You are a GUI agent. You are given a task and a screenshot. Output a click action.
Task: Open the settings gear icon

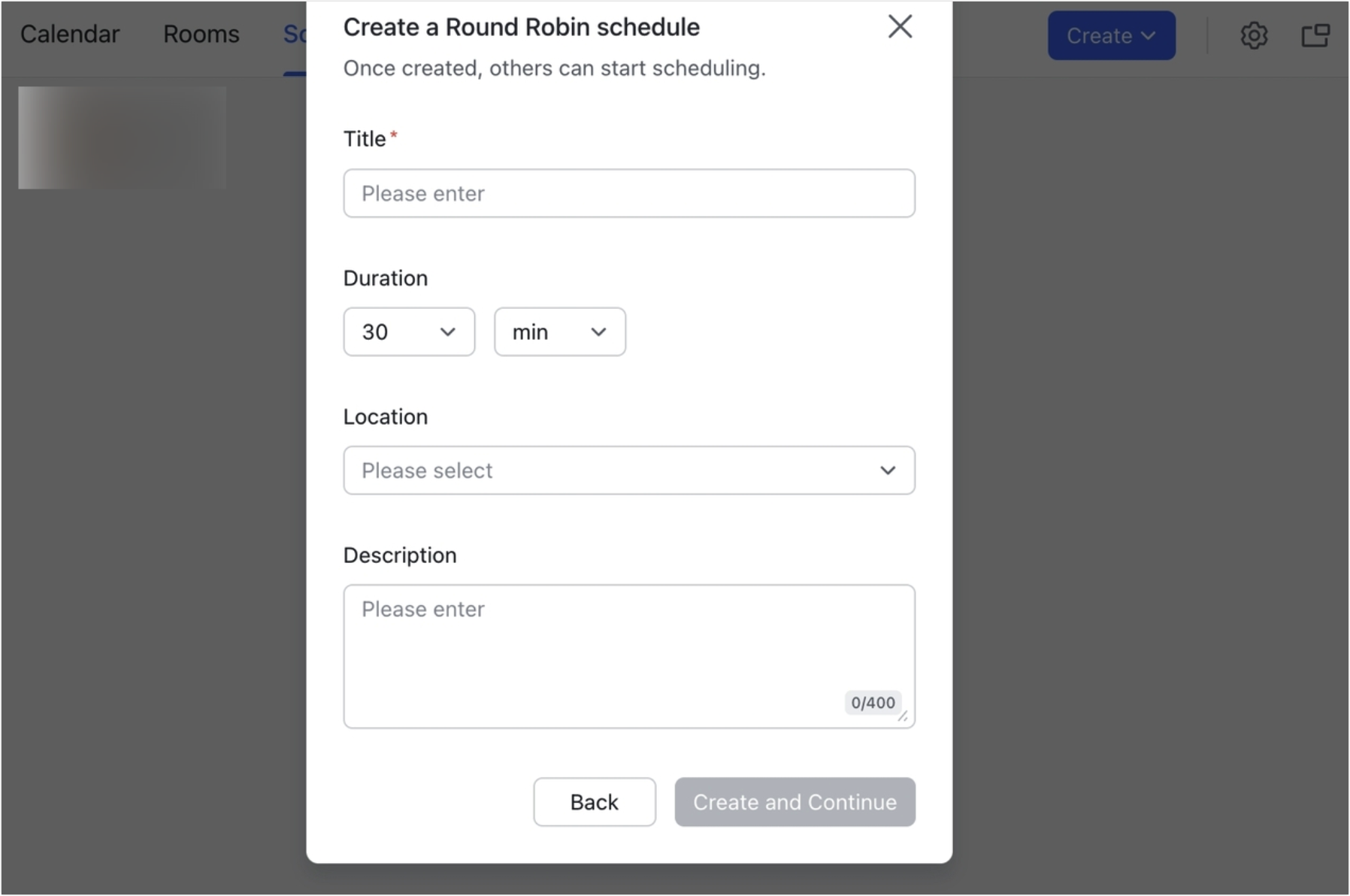[1253, 35]
